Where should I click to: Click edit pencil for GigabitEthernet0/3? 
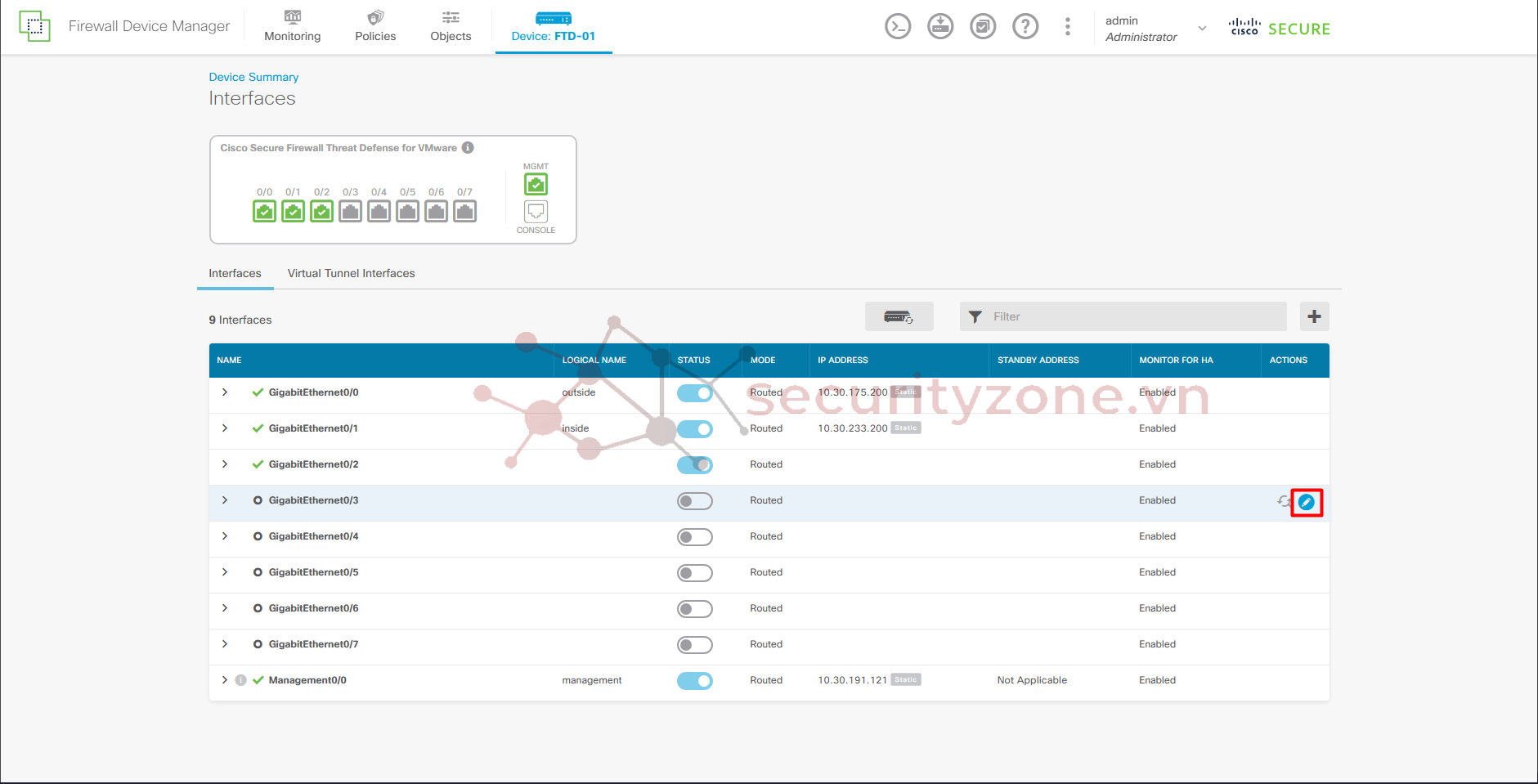point(1306,502)
